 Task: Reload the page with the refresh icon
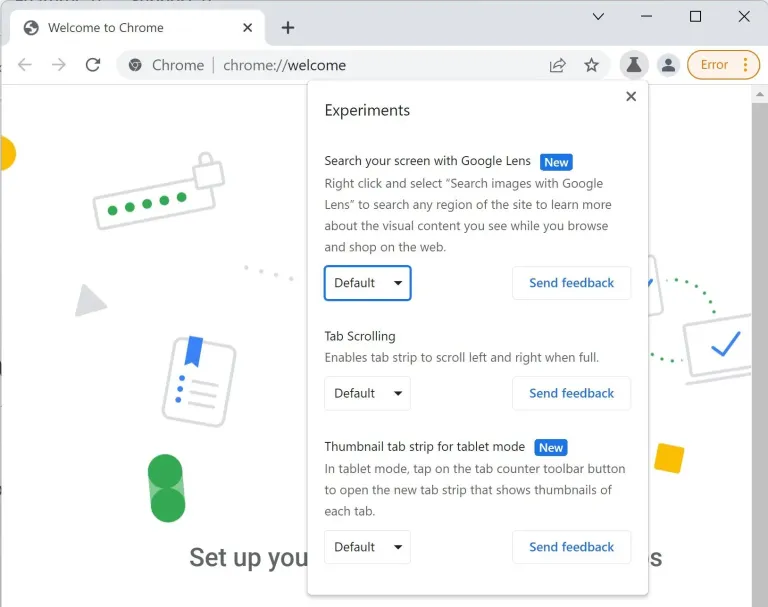pos(93,65)
